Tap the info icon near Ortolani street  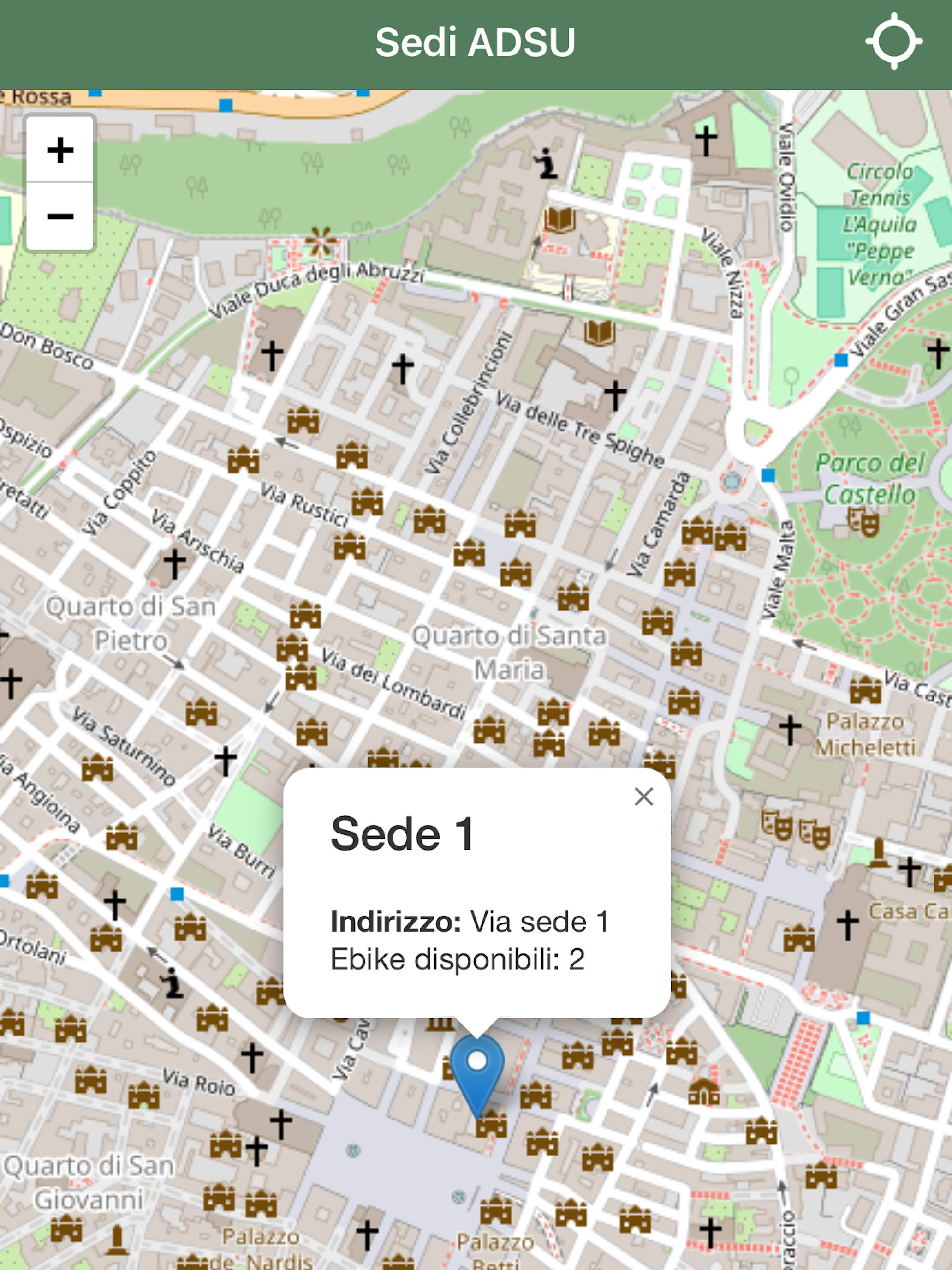point(171,983)
